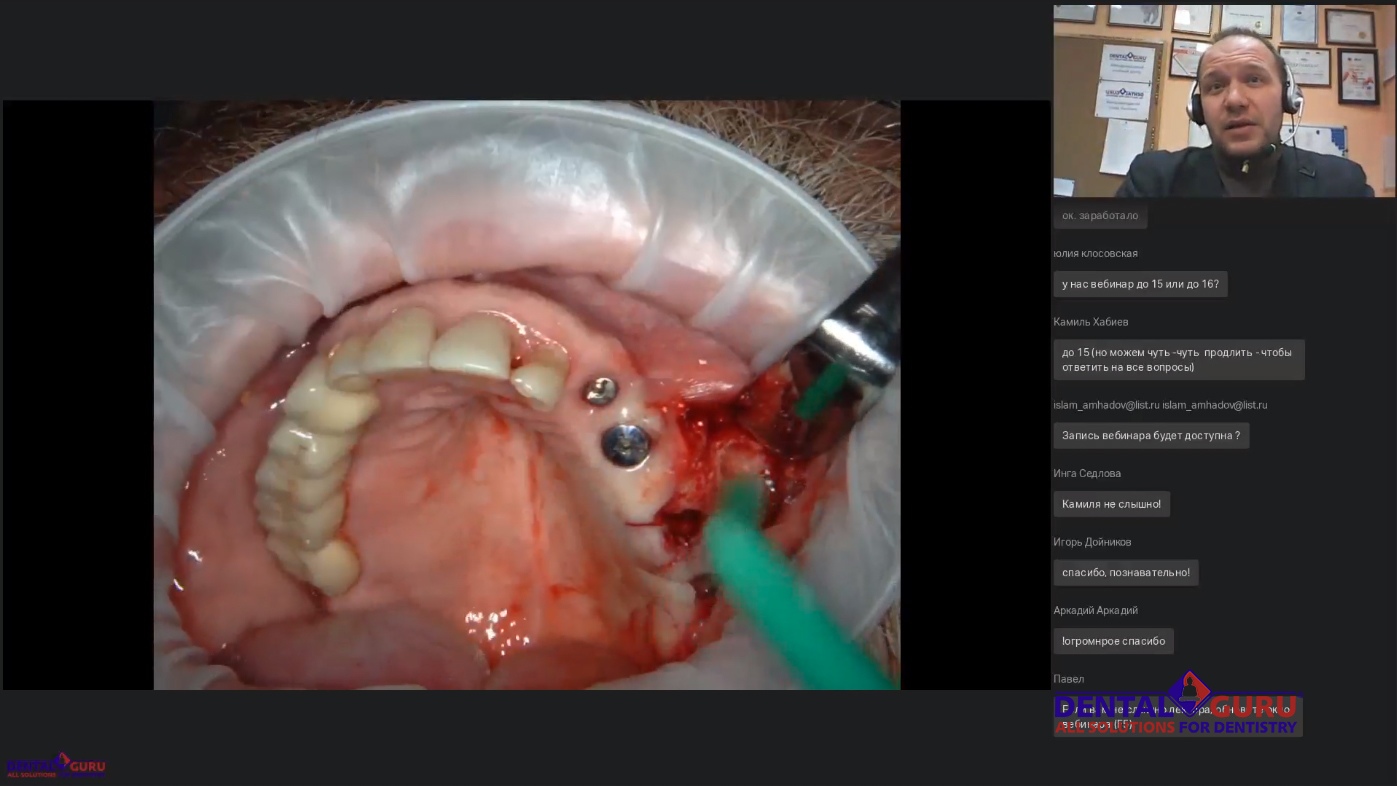Select the "спасибо, познавательно!" chat bubble
Image resolution: width=1397 pixels, height=786 pixels.
click(x=1125, y=573)
